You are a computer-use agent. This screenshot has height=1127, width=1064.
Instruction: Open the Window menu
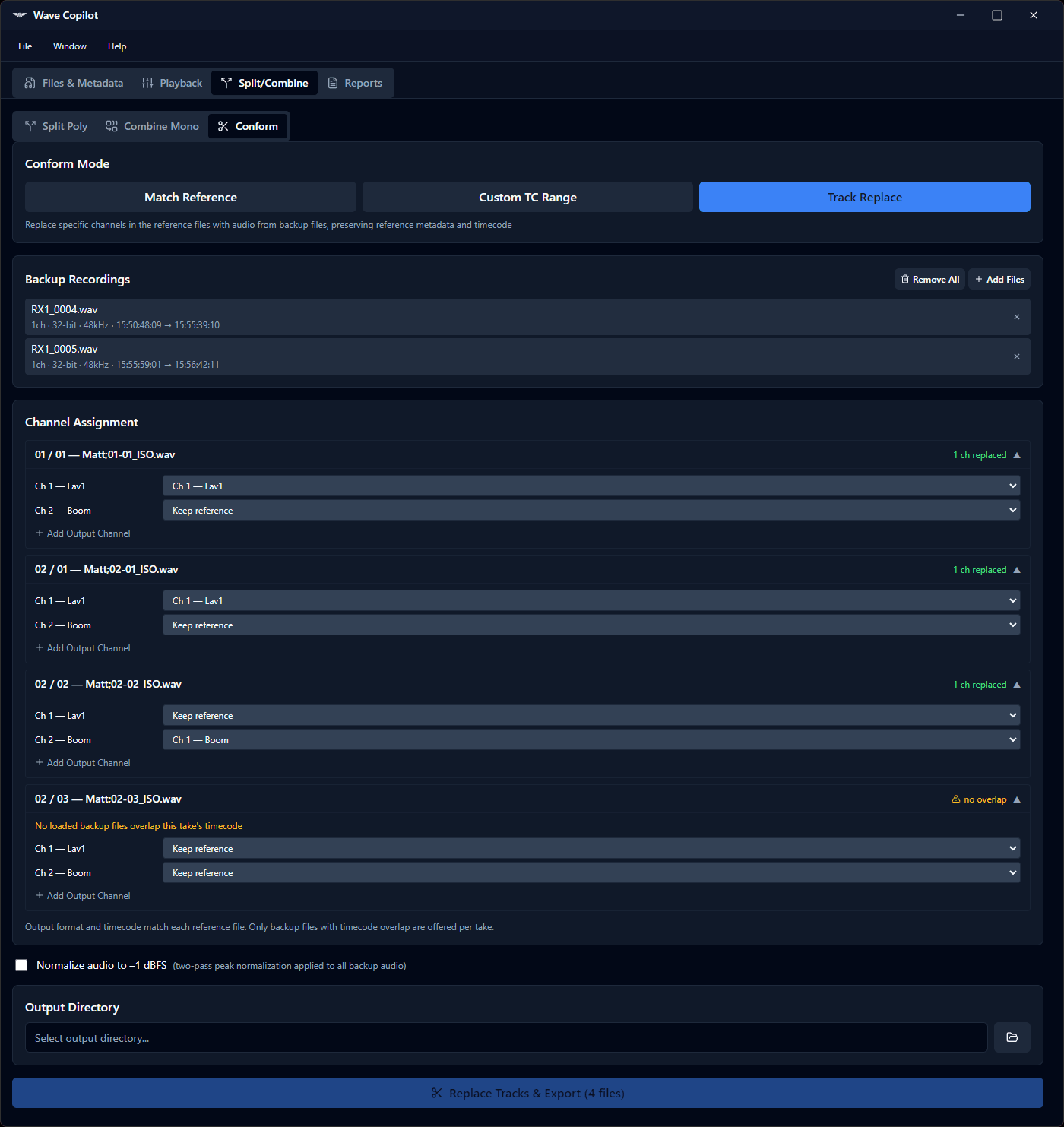[70, 46]
